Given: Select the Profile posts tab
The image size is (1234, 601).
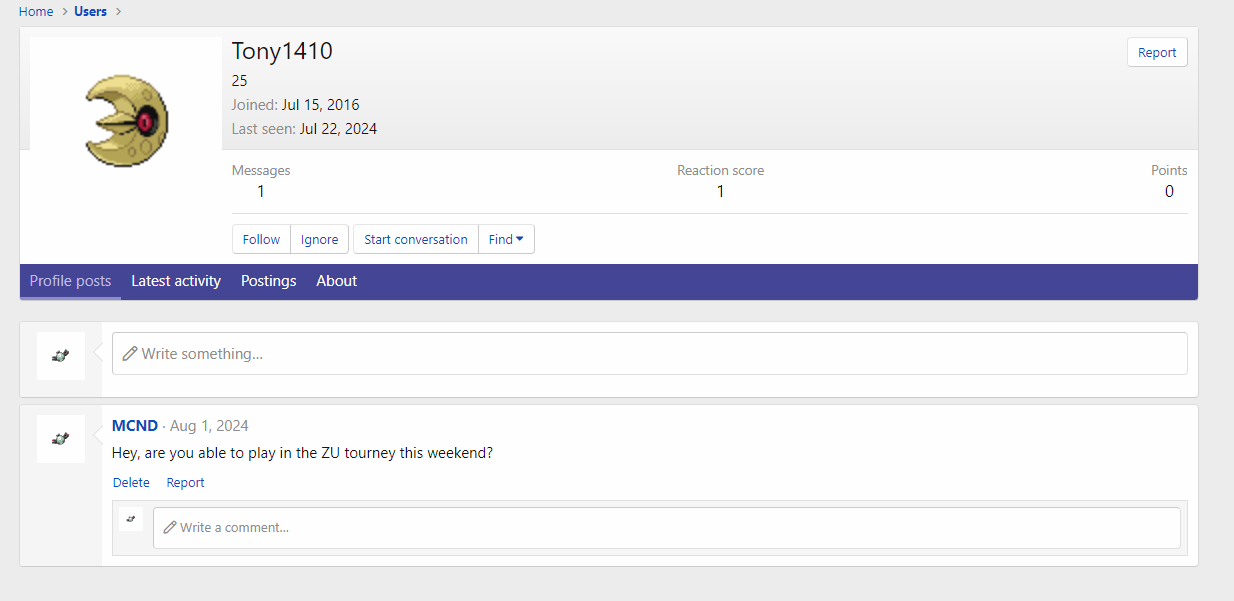Looking at the screenshot, I should (70, 281).
